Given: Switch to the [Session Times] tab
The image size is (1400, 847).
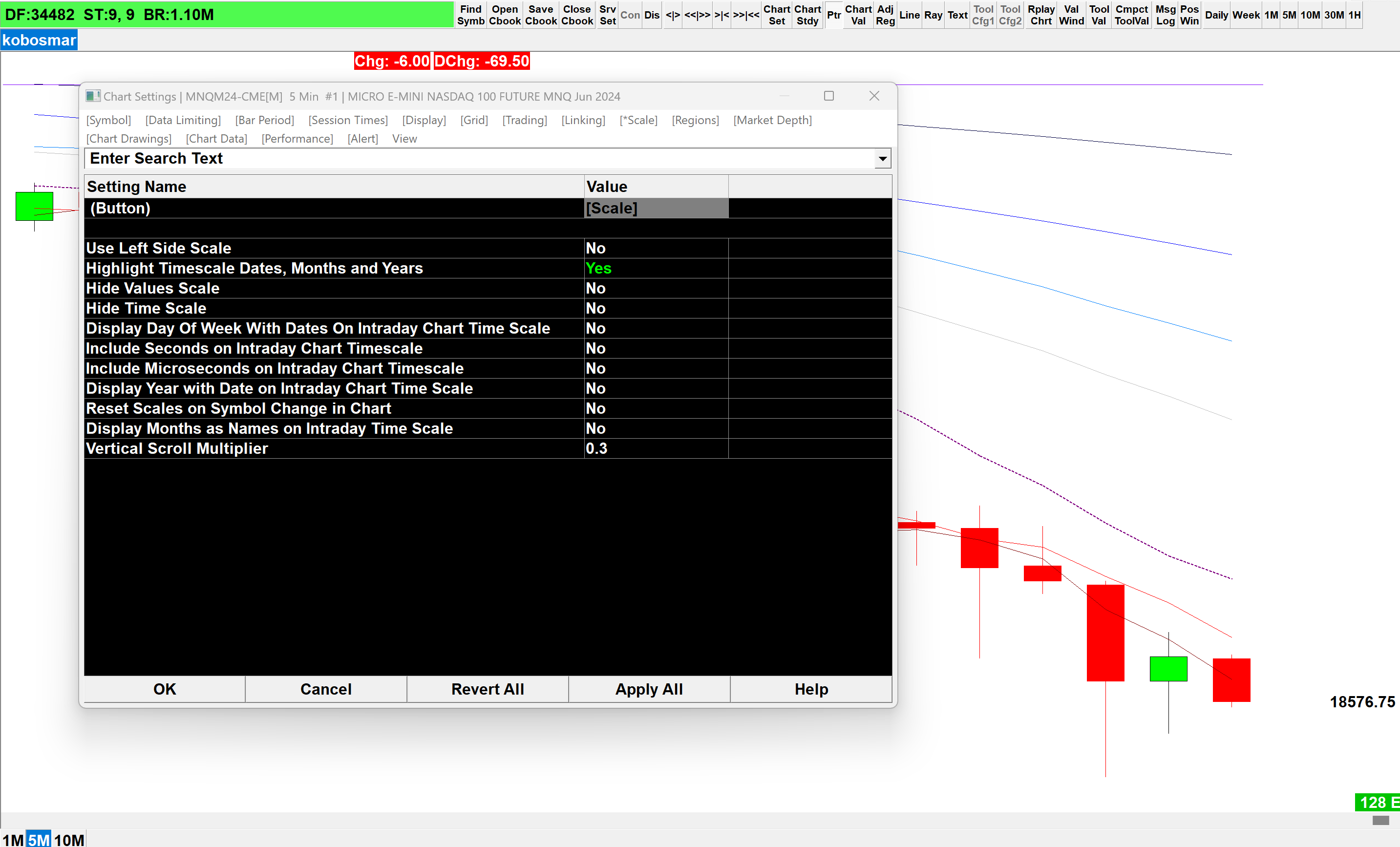Looking at the screenshot, I should pyautogui.click(x=348, y=120).
